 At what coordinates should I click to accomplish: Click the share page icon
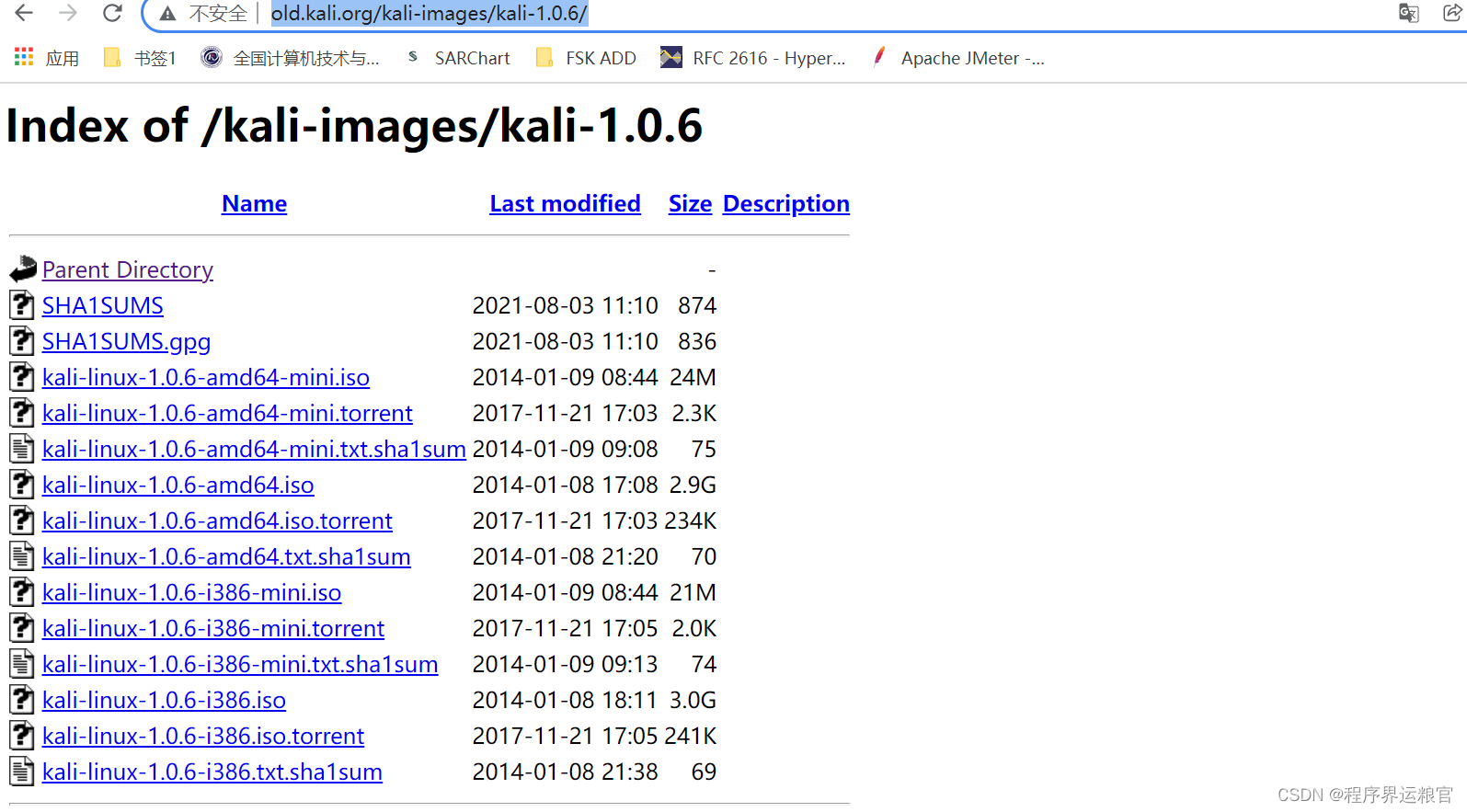[x=1452, y=13]
